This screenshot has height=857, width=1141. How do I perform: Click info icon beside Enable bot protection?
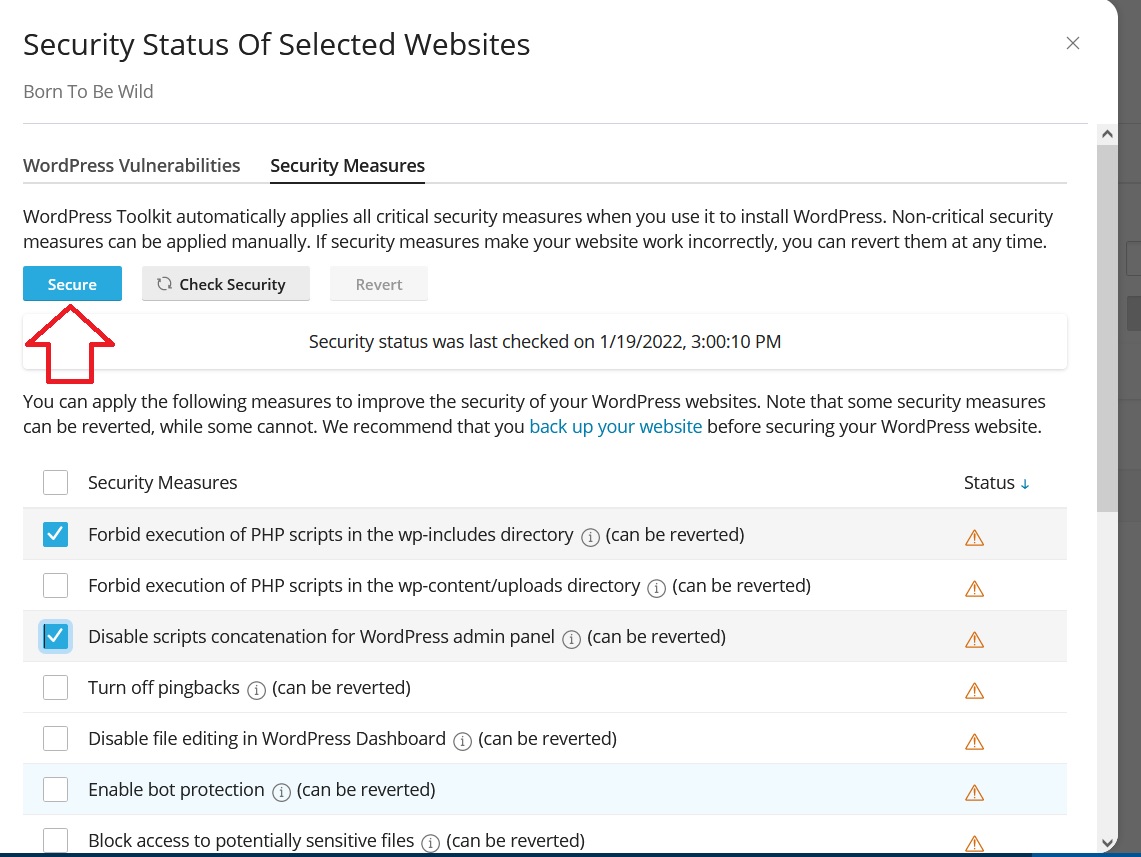click(x=282, y=792)
